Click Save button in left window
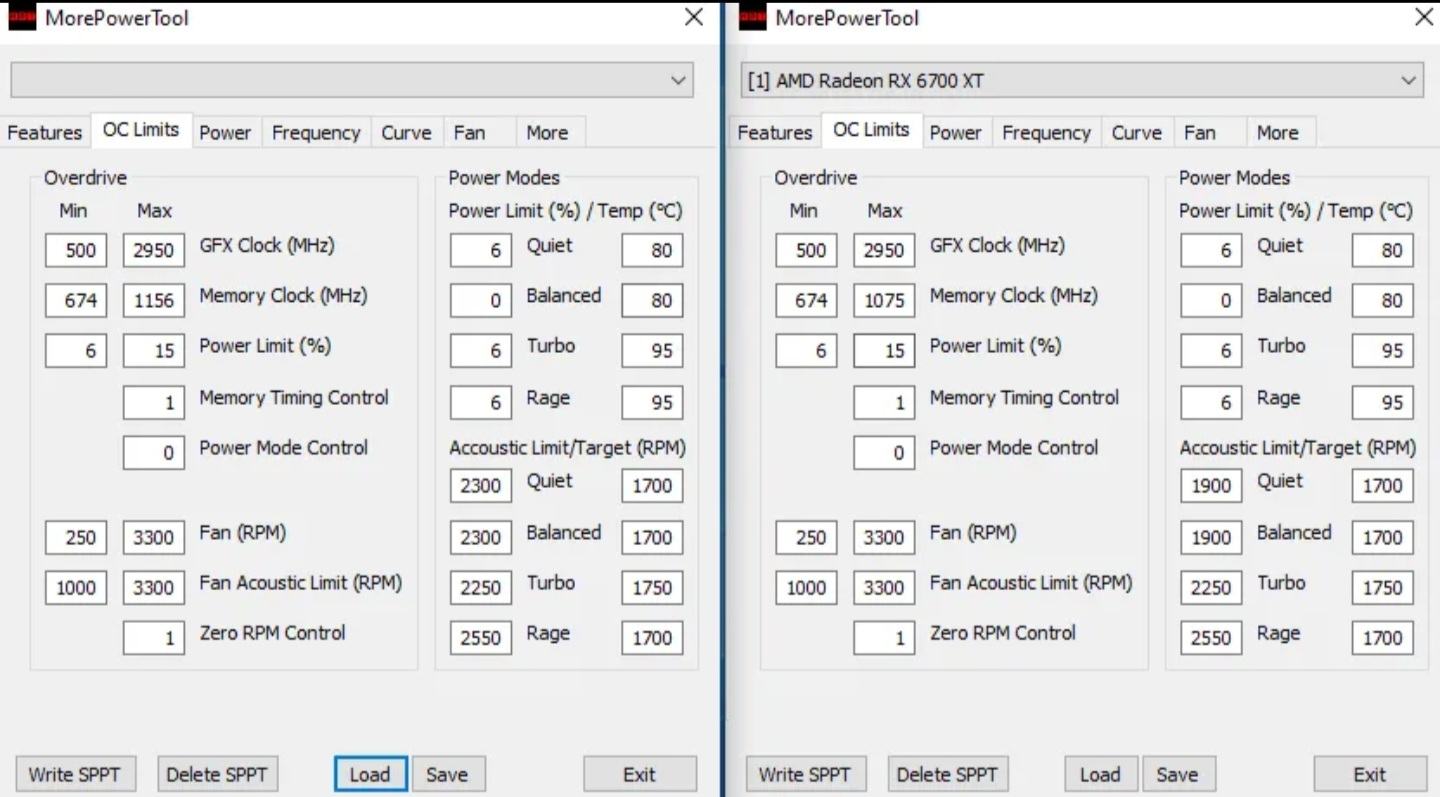This screenshot has height=797, width=1440. coord(447,774)
